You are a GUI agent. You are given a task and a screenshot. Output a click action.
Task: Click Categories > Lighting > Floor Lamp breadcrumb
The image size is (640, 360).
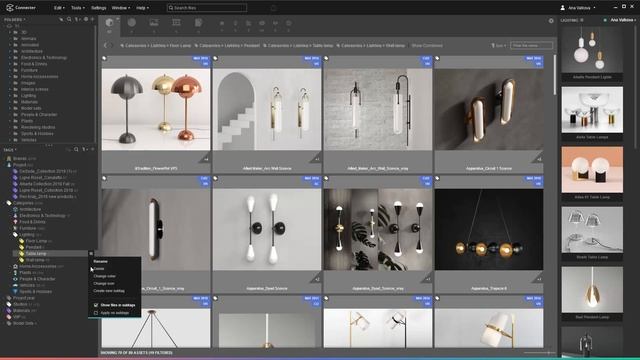point(156,46)
